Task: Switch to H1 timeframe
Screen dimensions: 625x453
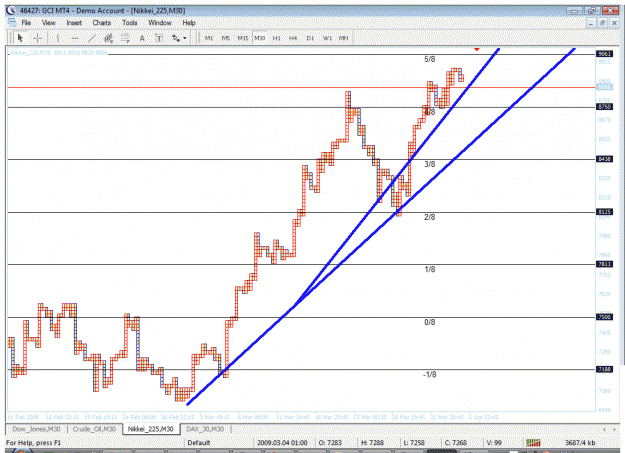Action: [276, 38]
